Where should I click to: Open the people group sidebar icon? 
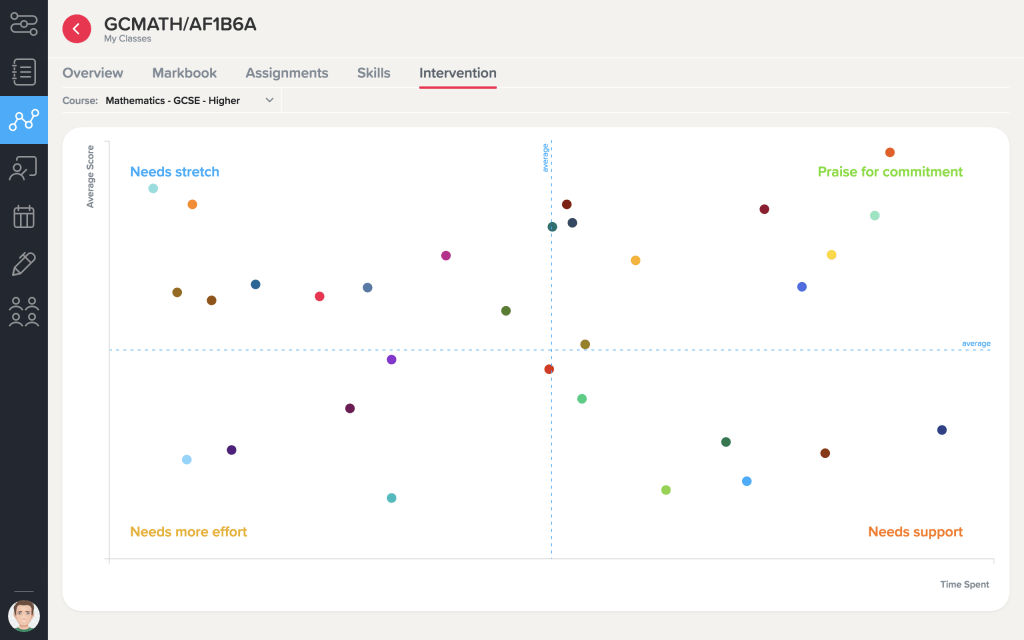(x=23, y=312)
